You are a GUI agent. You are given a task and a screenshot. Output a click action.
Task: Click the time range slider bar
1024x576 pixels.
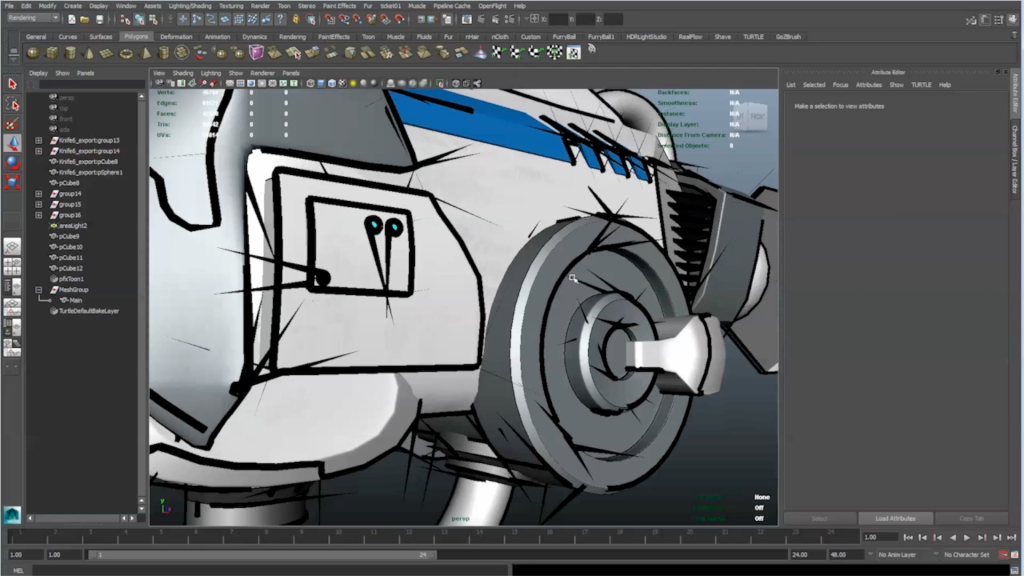pyautogui.click(x=261, y=554)
